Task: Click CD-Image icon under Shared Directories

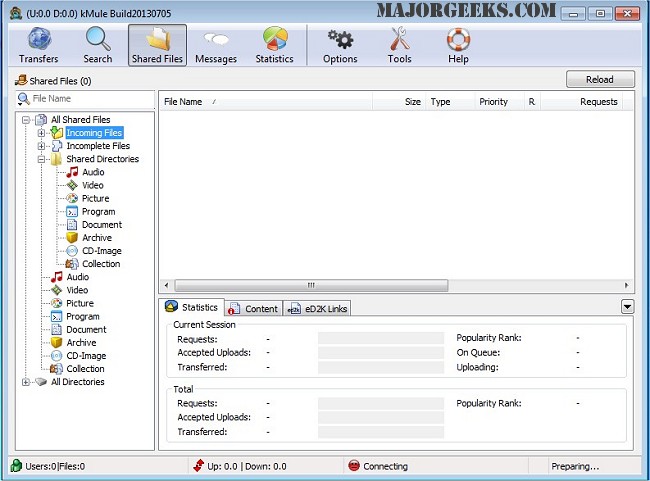Action: (72, 251)
